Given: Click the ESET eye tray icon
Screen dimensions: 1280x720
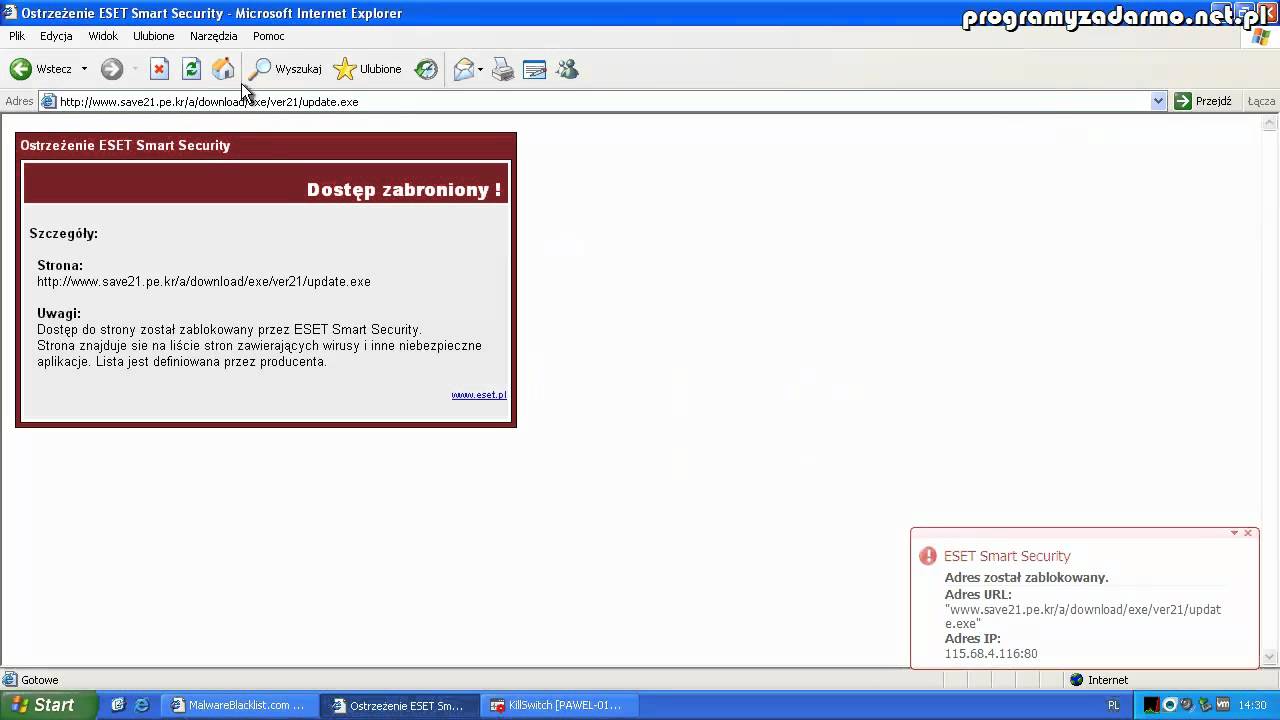Looking at the screenshot, I should point(1170,705).
